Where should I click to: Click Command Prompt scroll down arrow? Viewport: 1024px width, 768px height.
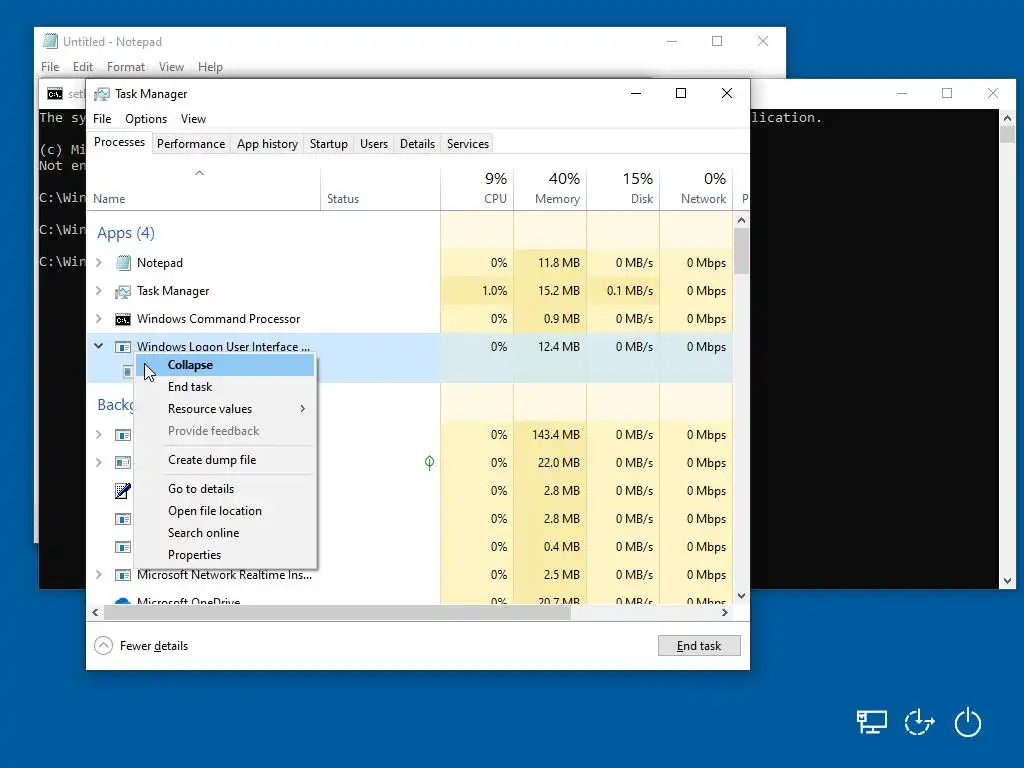[x=1007, y=581]
